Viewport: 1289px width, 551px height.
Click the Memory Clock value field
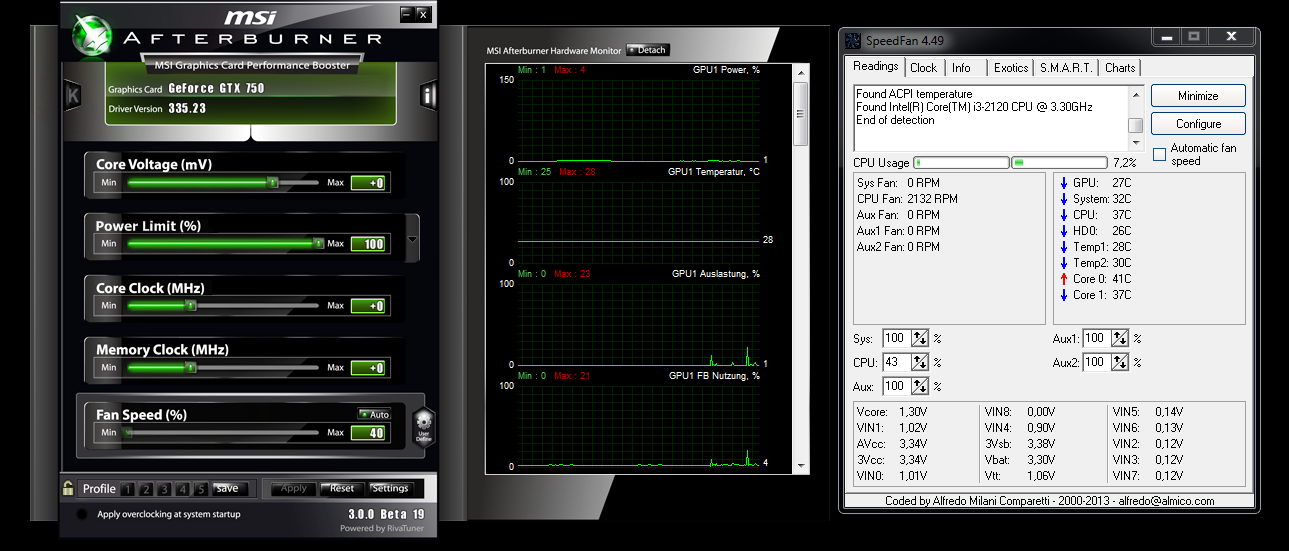coord(369,368)
